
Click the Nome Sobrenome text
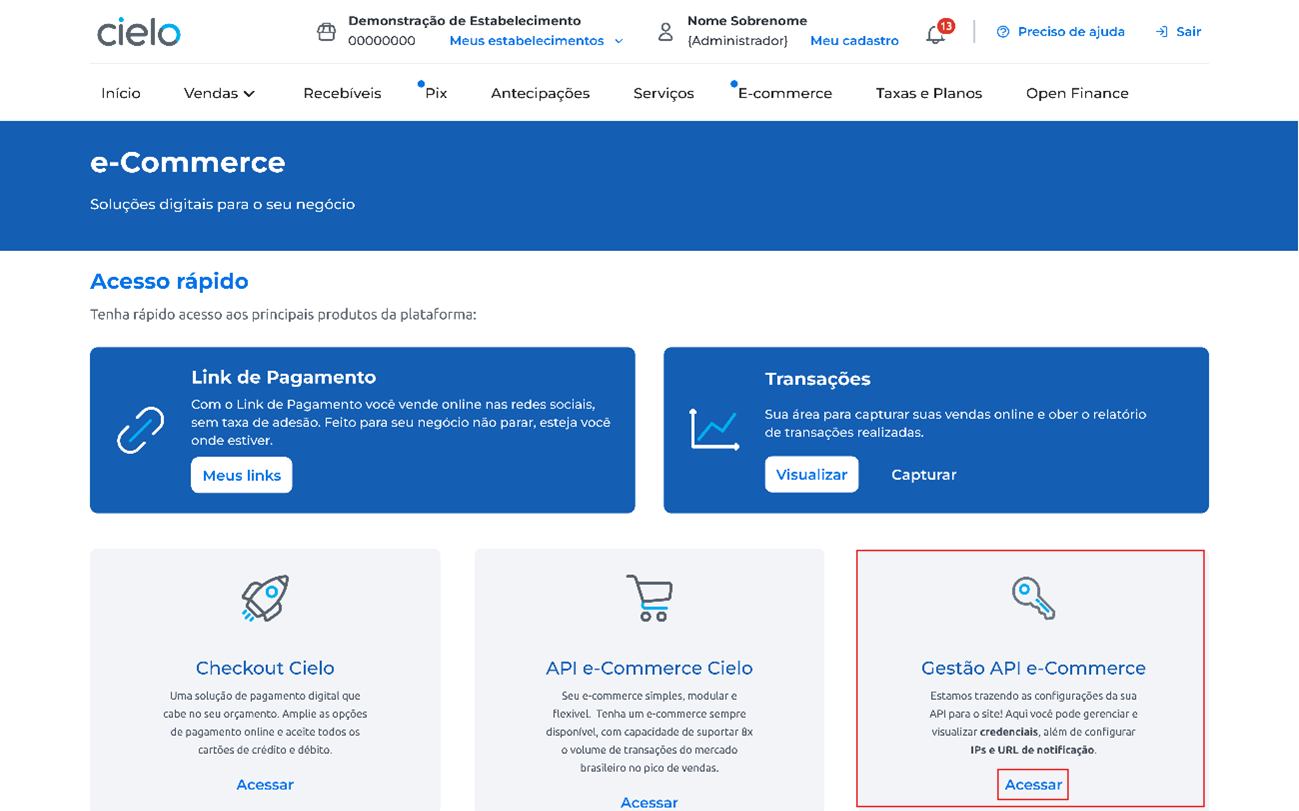[x=747, y=21]
